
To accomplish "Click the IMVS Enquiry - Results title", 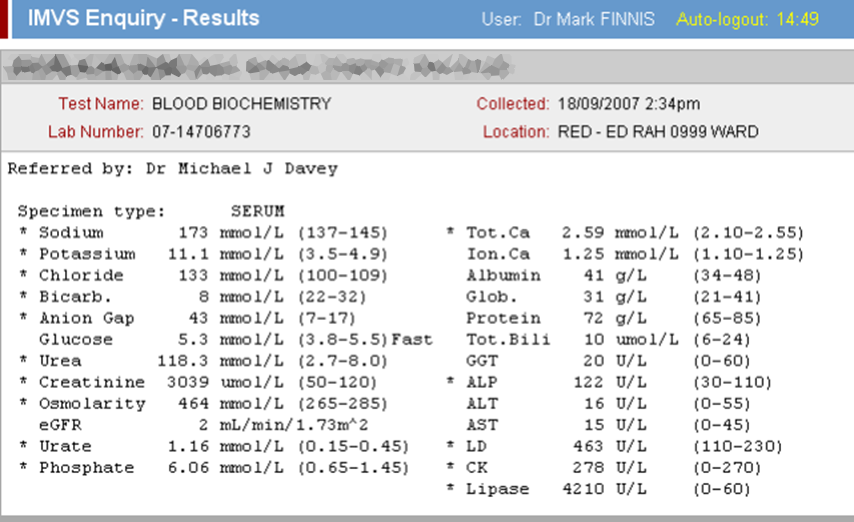I will [143, 18].
